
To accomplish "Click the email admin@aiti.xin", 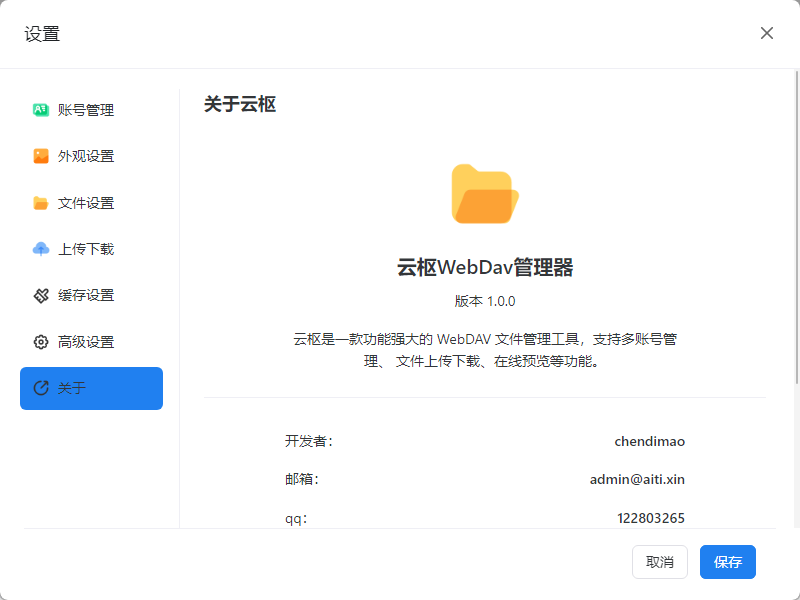I will point(637,479).
